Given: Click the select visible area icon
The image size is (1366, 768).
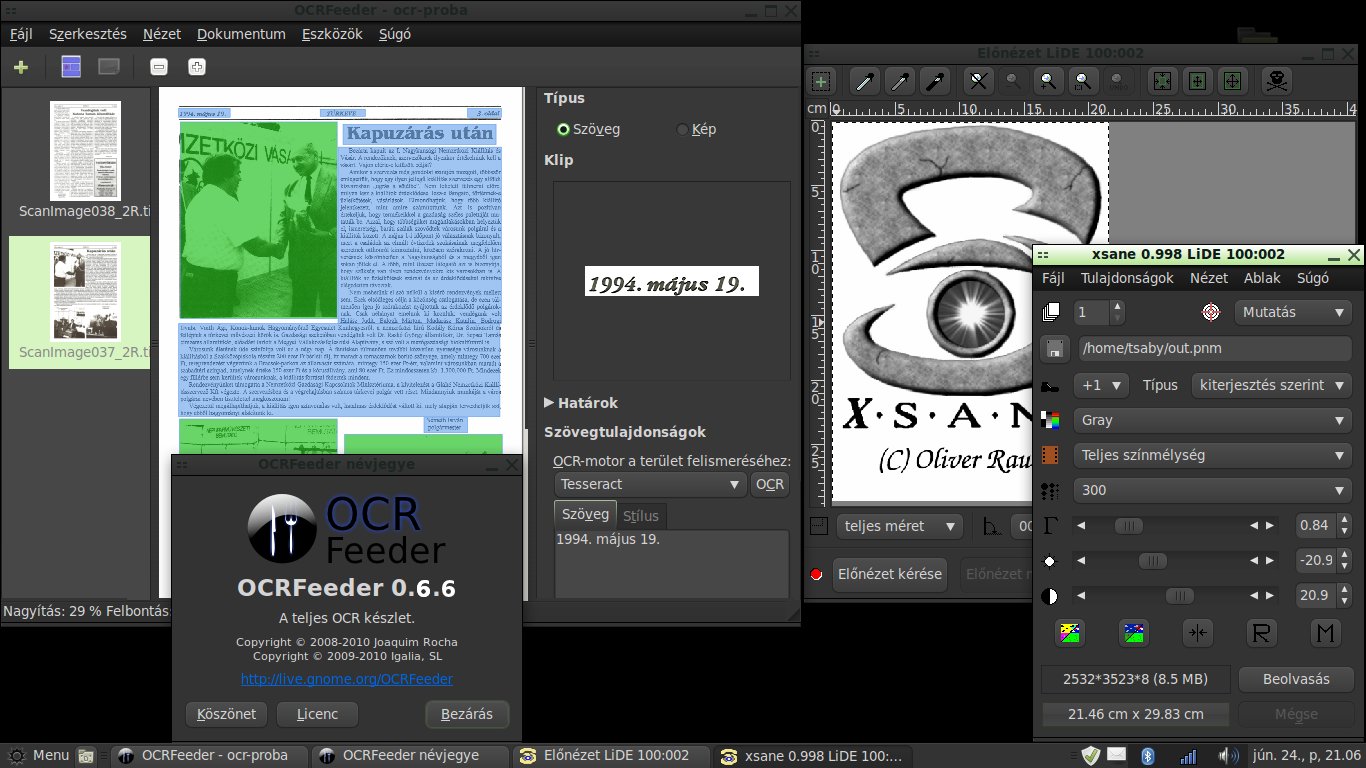Looking at the screenshot, I should click(1233, 81).
